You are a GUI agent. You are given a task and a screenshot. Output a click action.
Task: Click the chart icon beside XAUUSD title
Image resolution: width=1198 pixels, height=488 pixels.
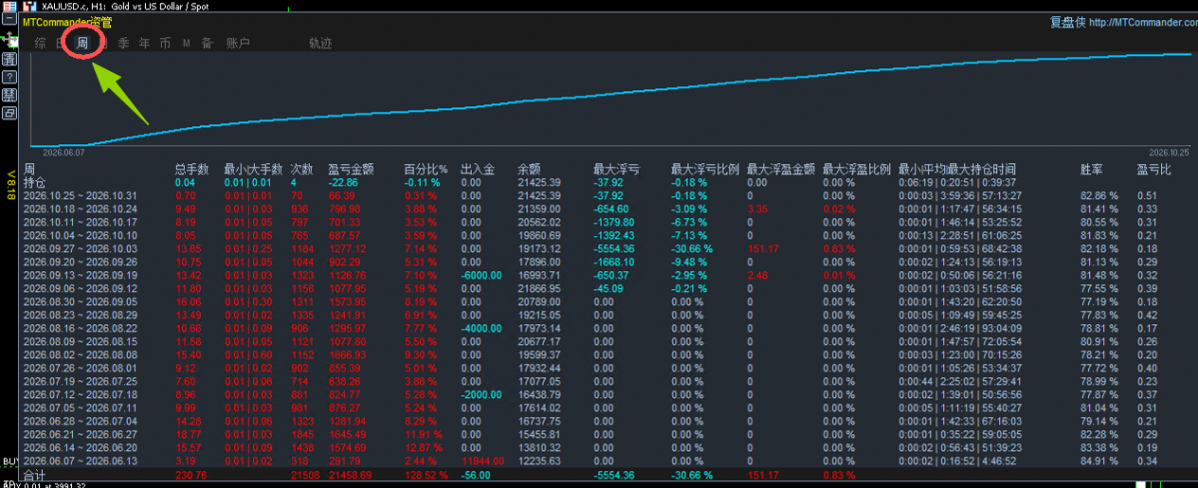click(31, 5)
